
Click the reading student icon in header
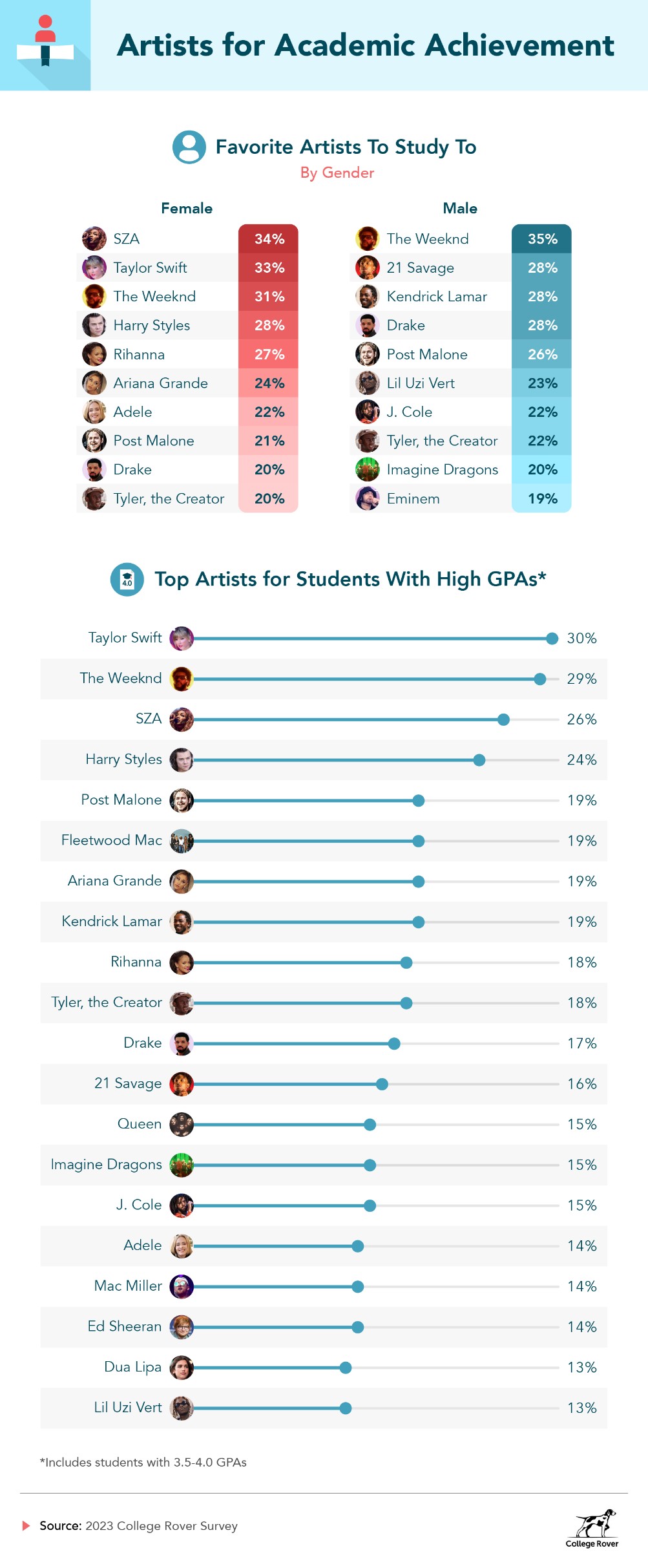click(45, 41)
